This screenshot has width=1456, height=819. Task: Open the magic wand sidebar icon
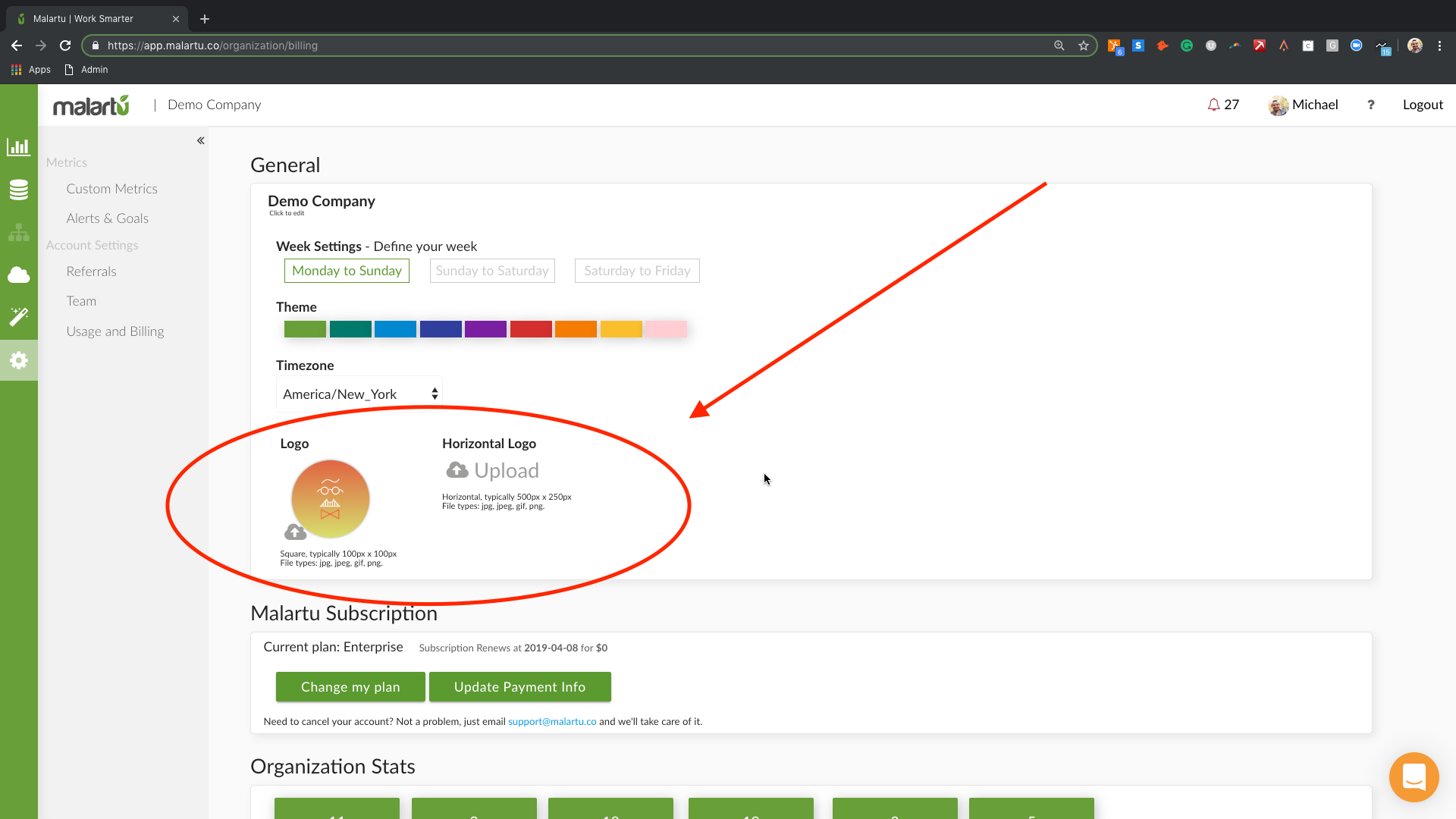click(18, 317)
